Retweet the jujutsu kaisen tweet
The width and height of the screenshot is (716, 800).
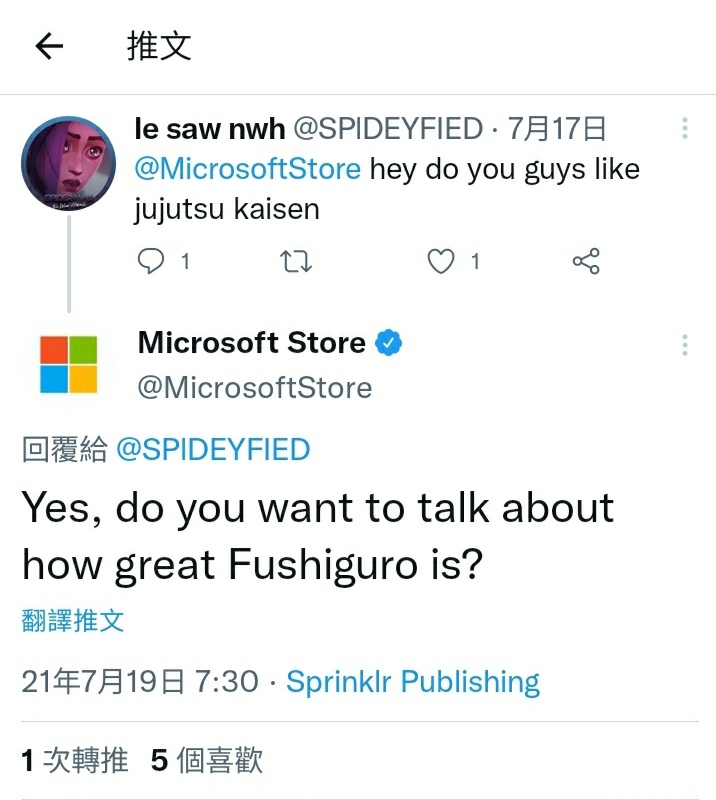click(x=296, y=261)
